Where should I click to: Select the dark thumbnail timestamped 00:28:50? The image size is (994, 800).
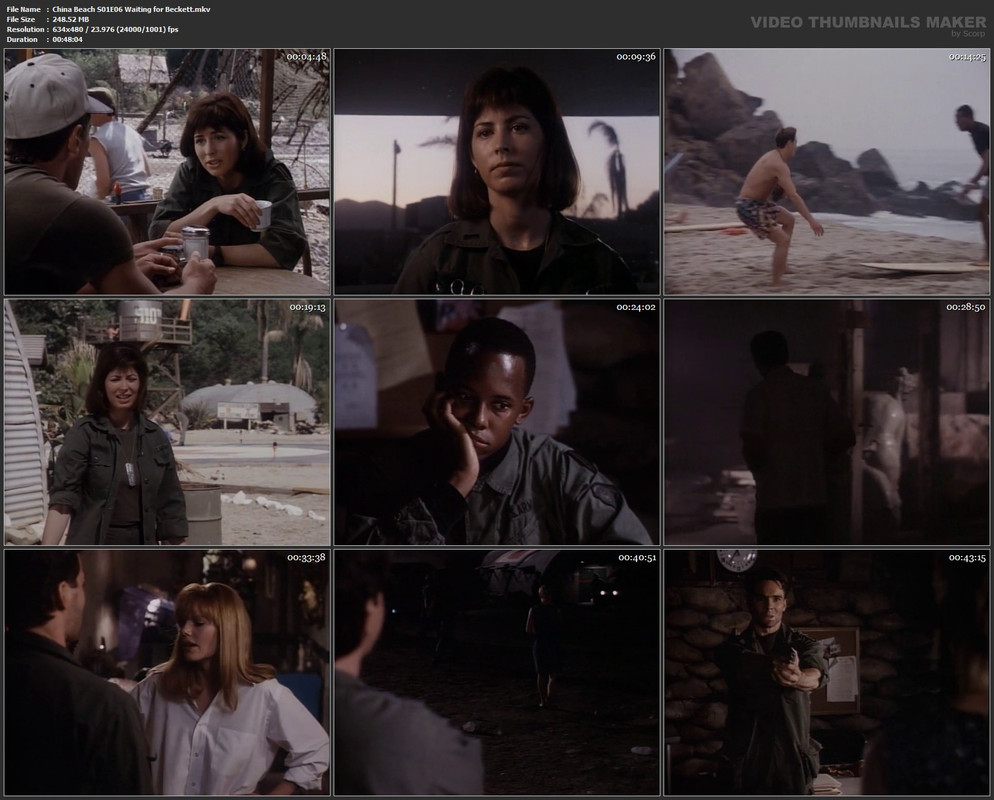pyautogui.click(x=827, y=422)
